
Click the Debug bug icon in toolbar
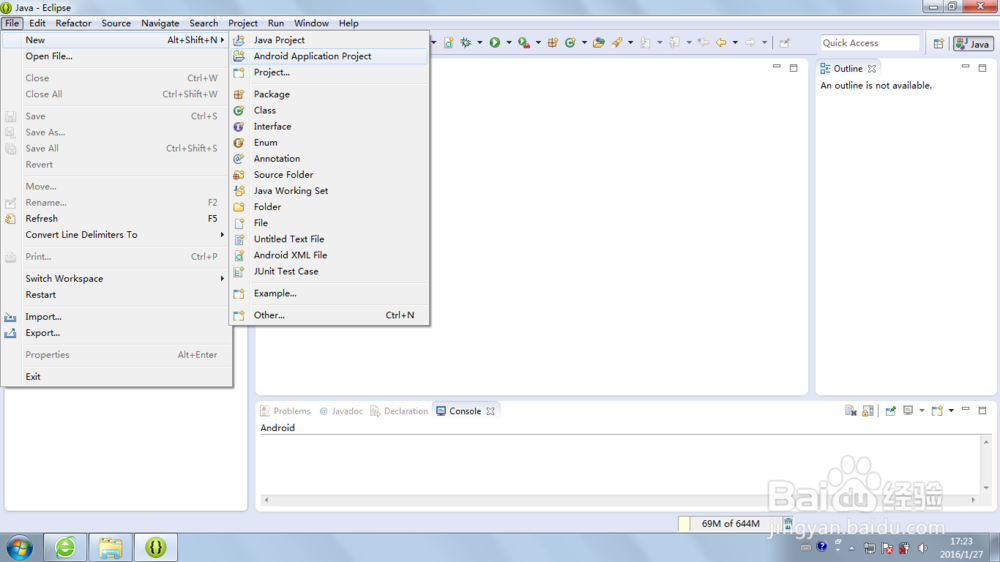tap(466, 43)
